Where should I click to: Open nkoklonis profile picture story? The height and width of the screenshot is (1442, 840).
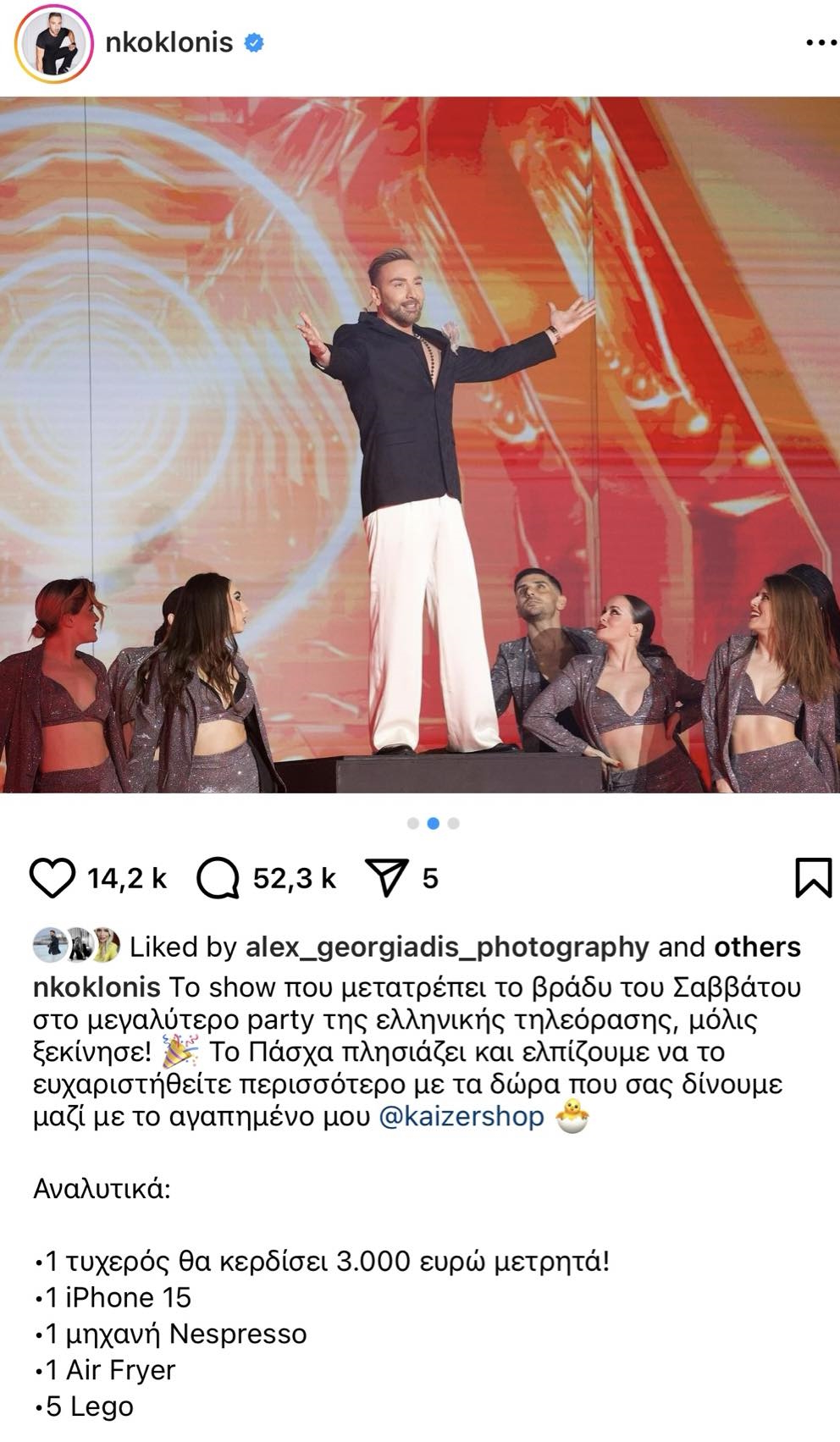[x=54, y=43]
